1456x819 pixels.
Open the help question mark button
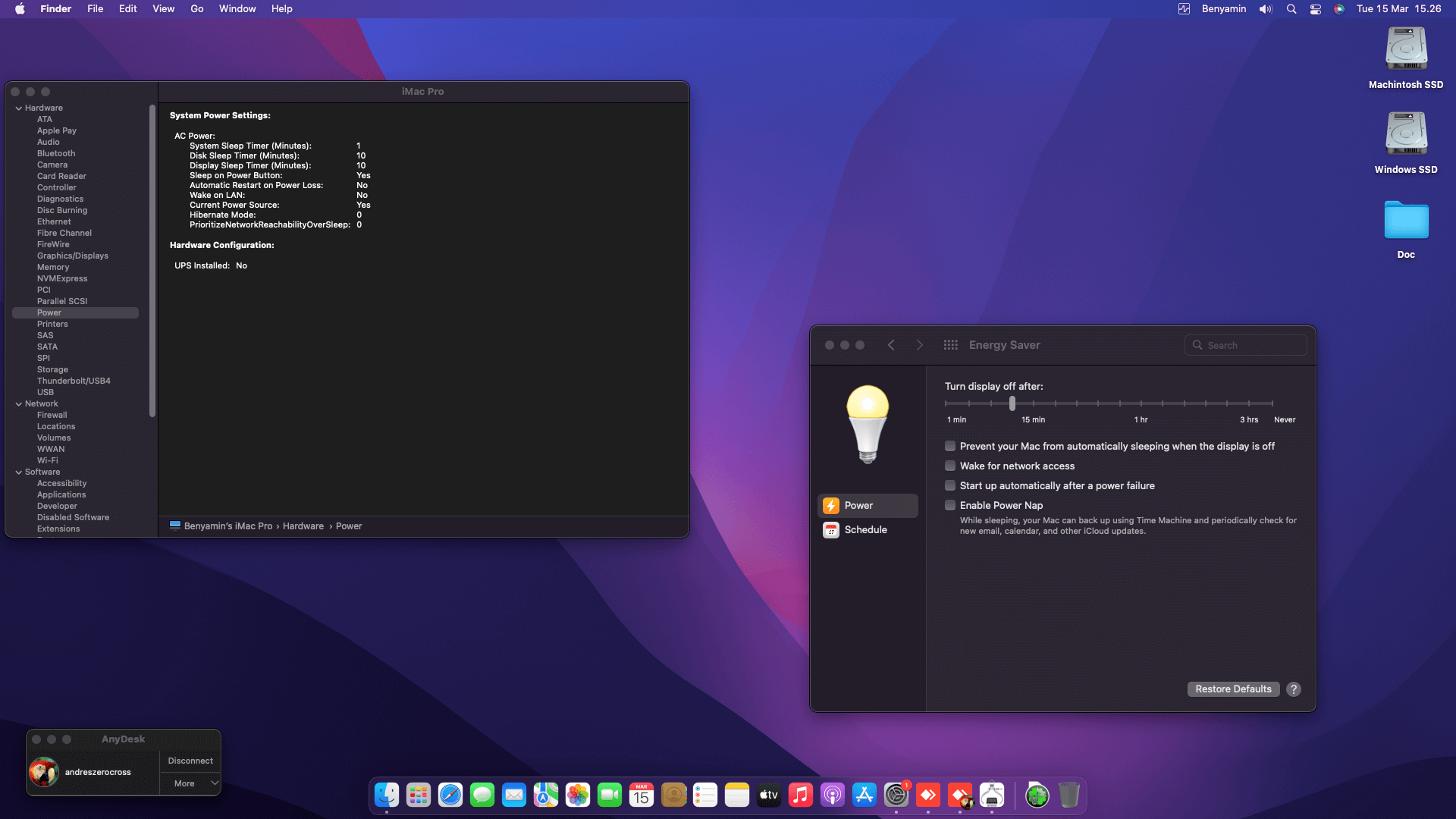point(1294,689)
